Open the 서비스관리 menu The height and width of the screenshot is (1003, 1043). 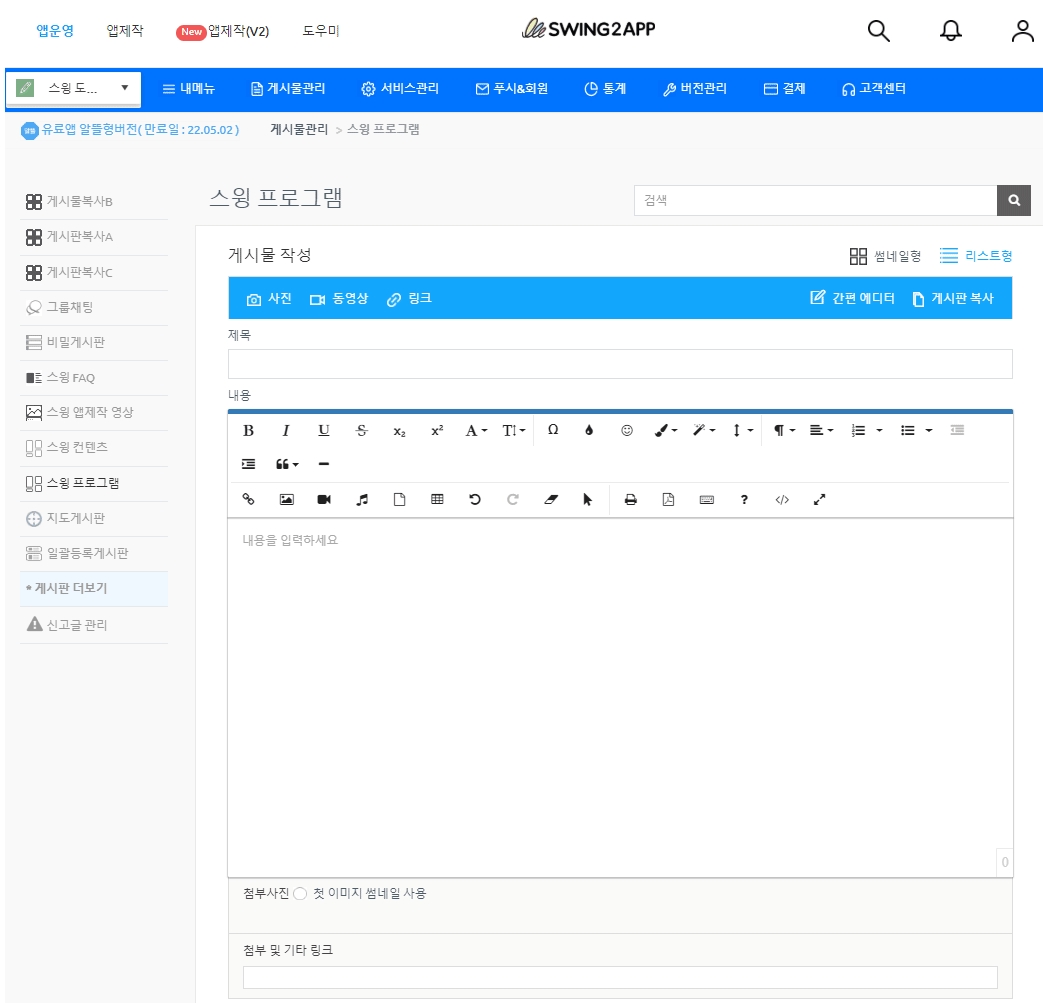[400, 89]
